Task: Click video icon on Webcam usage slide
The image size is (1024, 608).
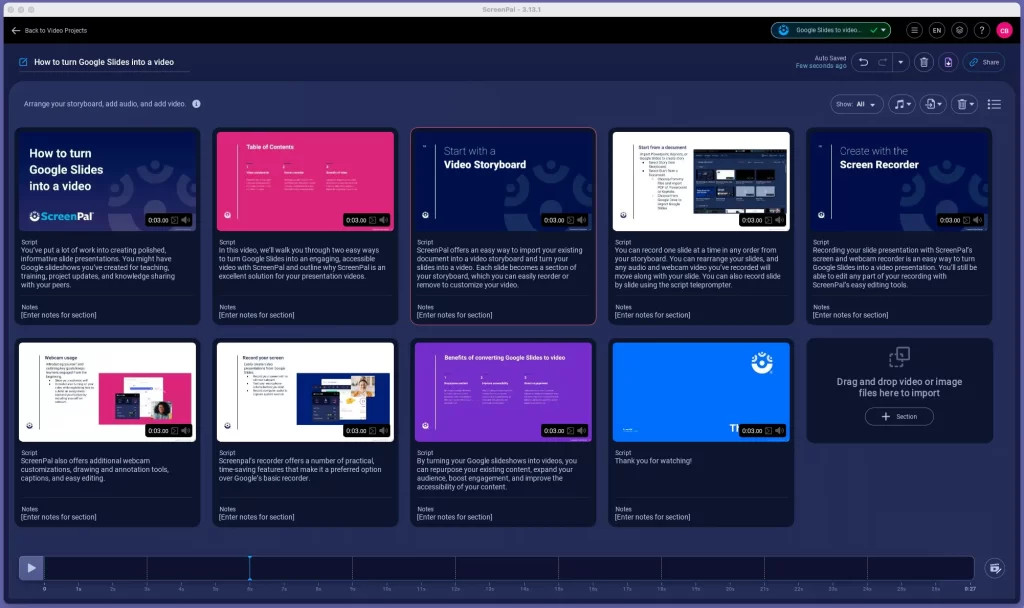Action: tap(174, 430)
